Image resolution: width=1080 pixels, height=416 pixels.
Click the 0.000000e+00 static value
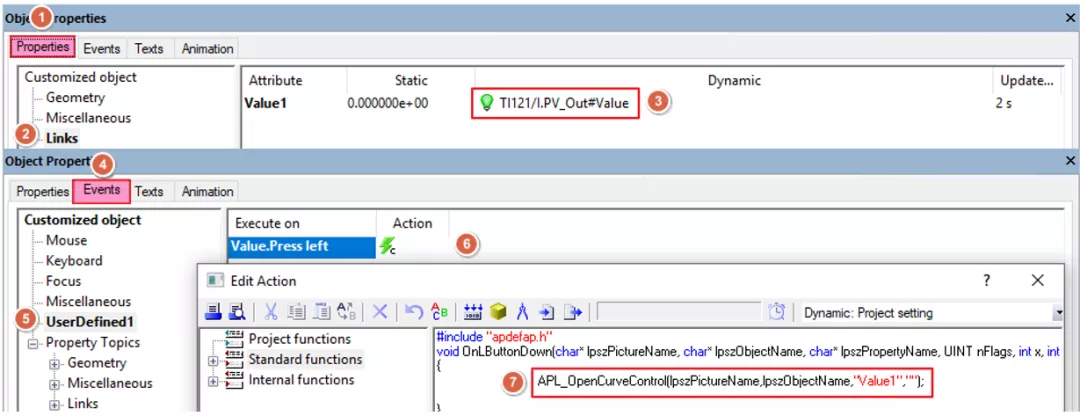[388, 103]
